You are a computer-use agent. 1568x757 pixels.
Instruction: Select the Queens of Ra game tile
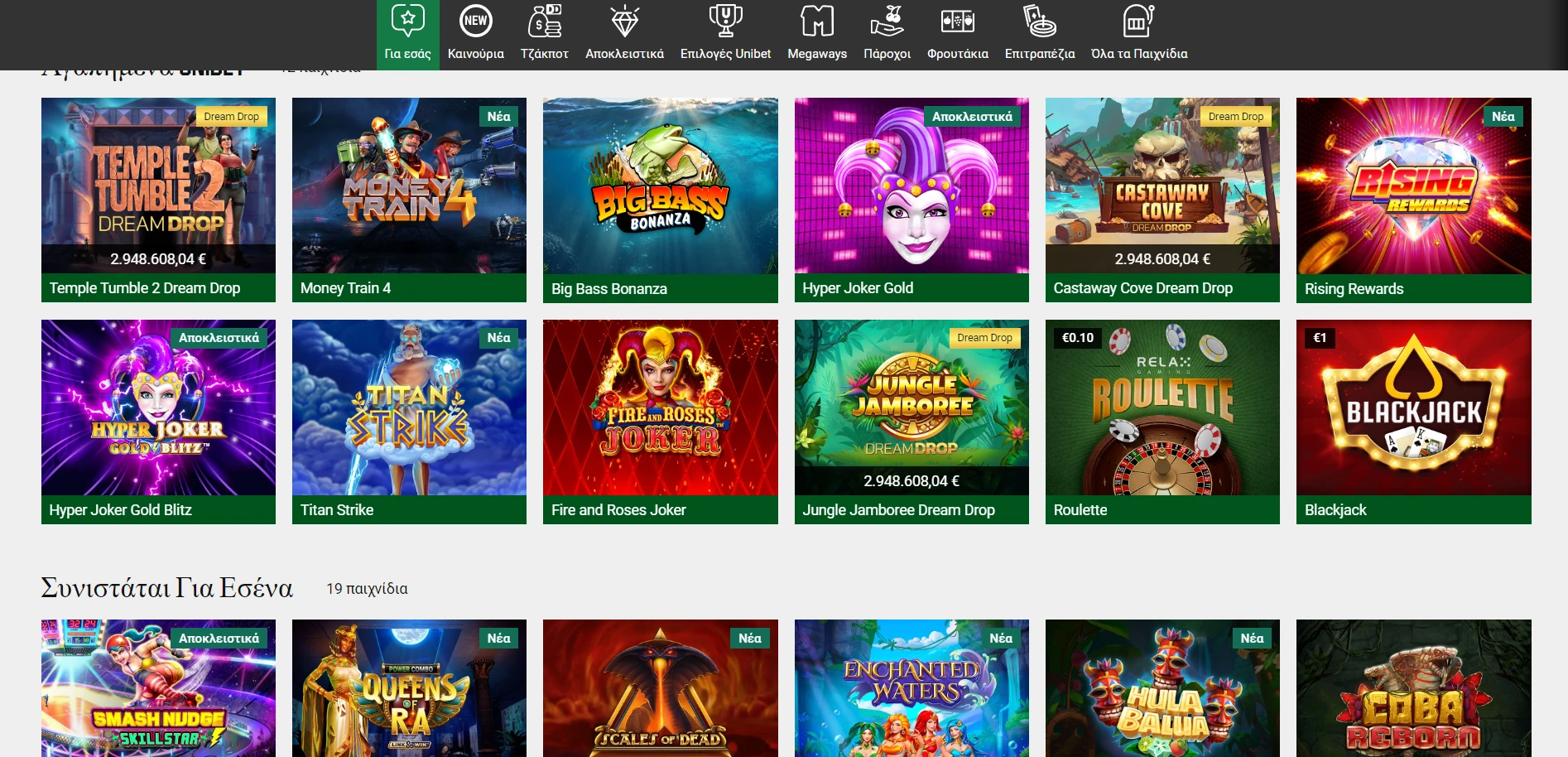pos(409,688)
